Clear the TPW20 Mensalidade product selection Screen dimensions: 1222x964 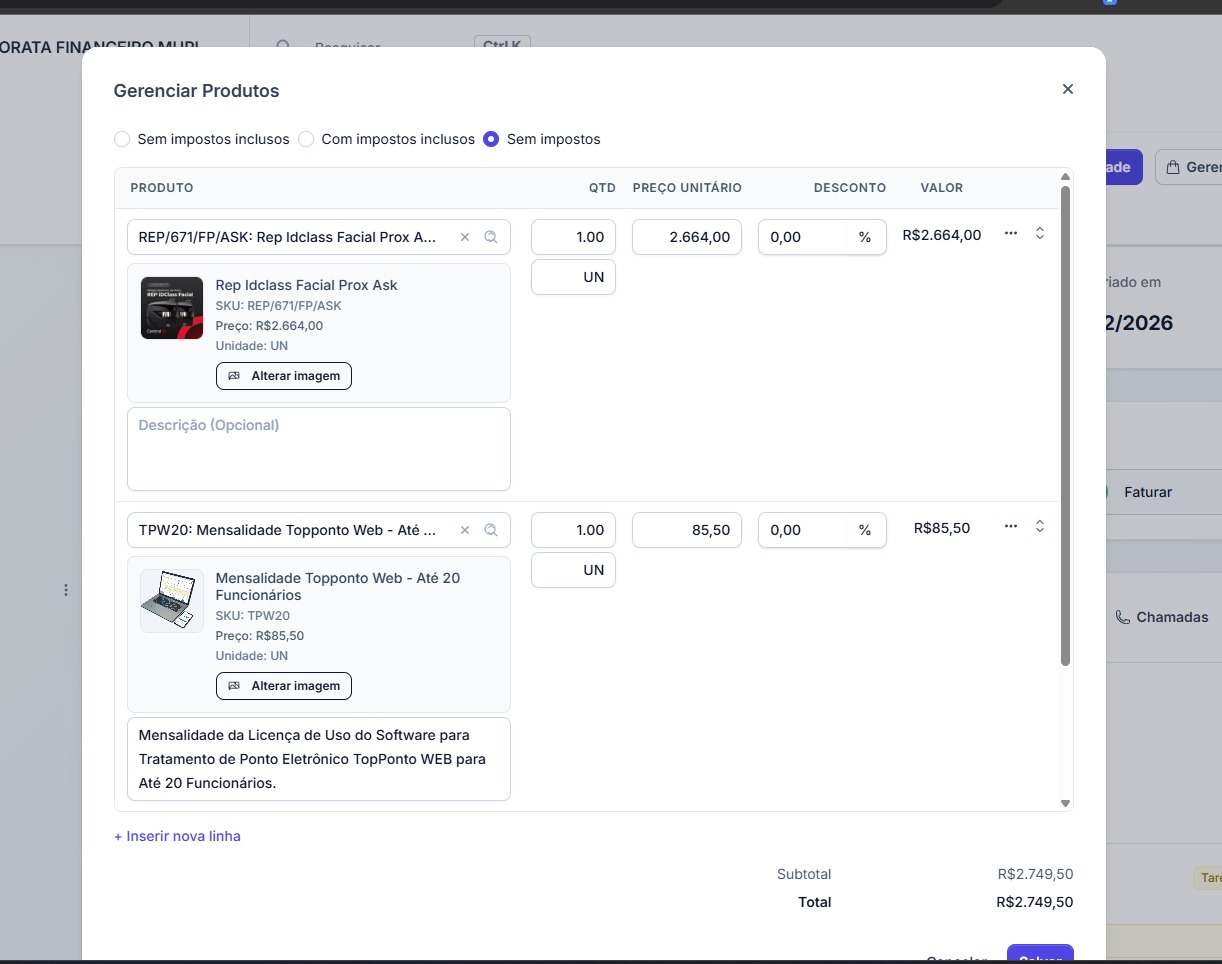click(x=464, y=530)
